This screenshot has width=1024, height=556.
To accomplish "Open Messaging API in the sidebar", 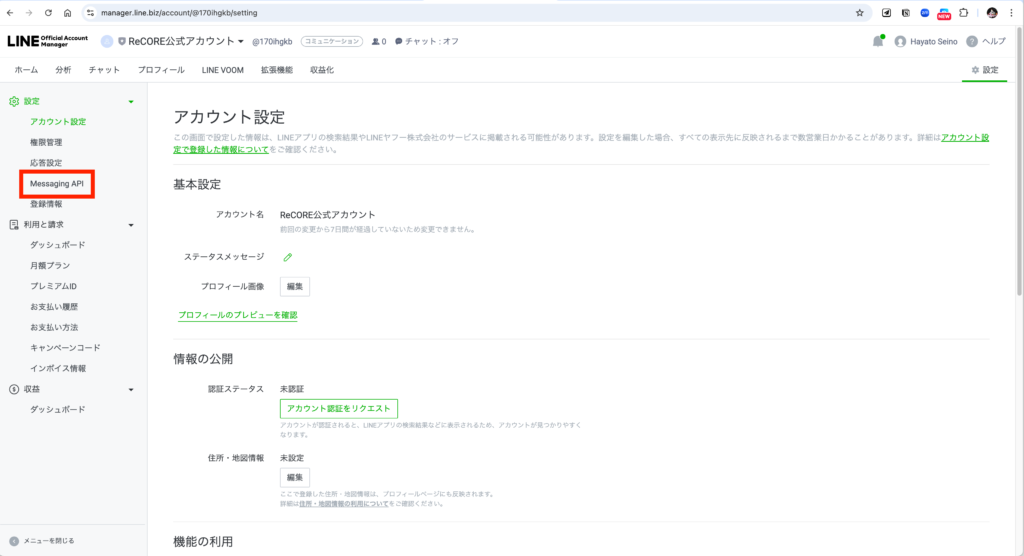I will click(57, 184).
